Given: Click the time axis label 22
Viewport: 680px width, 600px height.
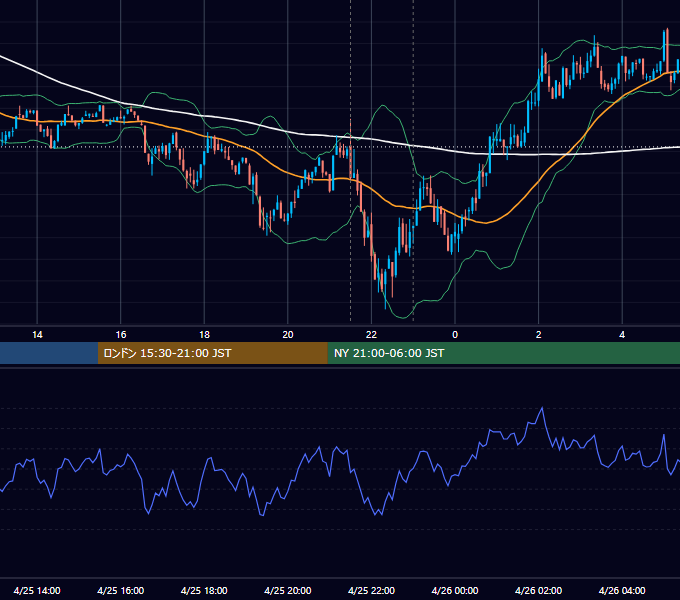Looking at the screenshot, I should pyautogui.click(x=371, y=335).
